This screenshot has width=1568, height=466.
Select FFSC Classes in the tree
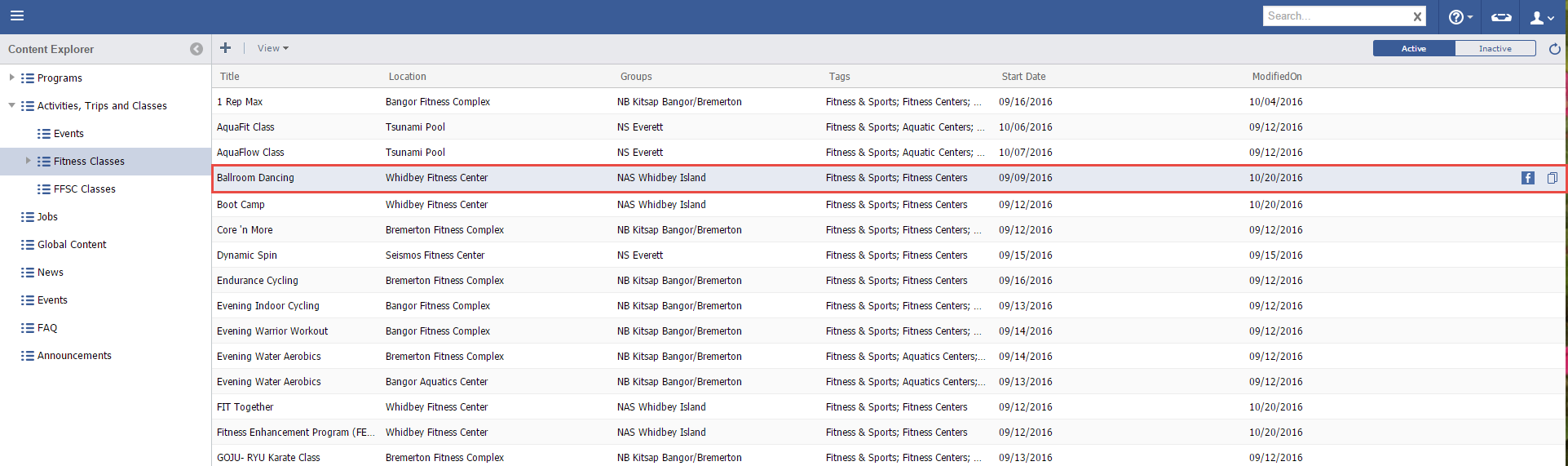pyautogui.click(x=84, y=189)
